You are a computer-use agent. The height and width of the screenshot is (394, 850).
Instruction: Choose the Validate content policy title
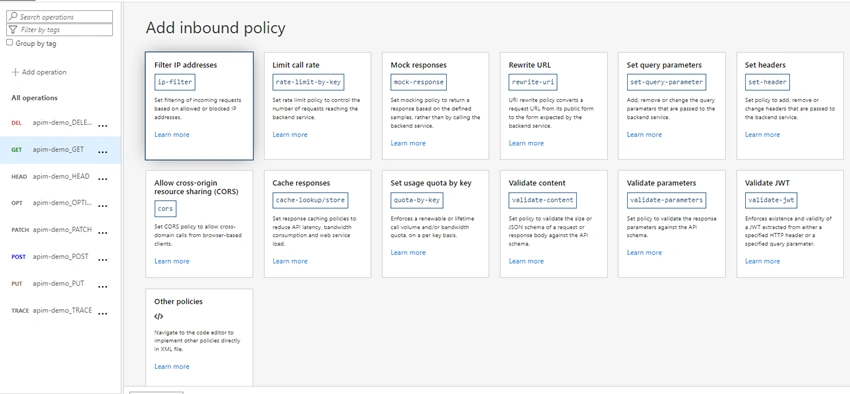(537, 183)
